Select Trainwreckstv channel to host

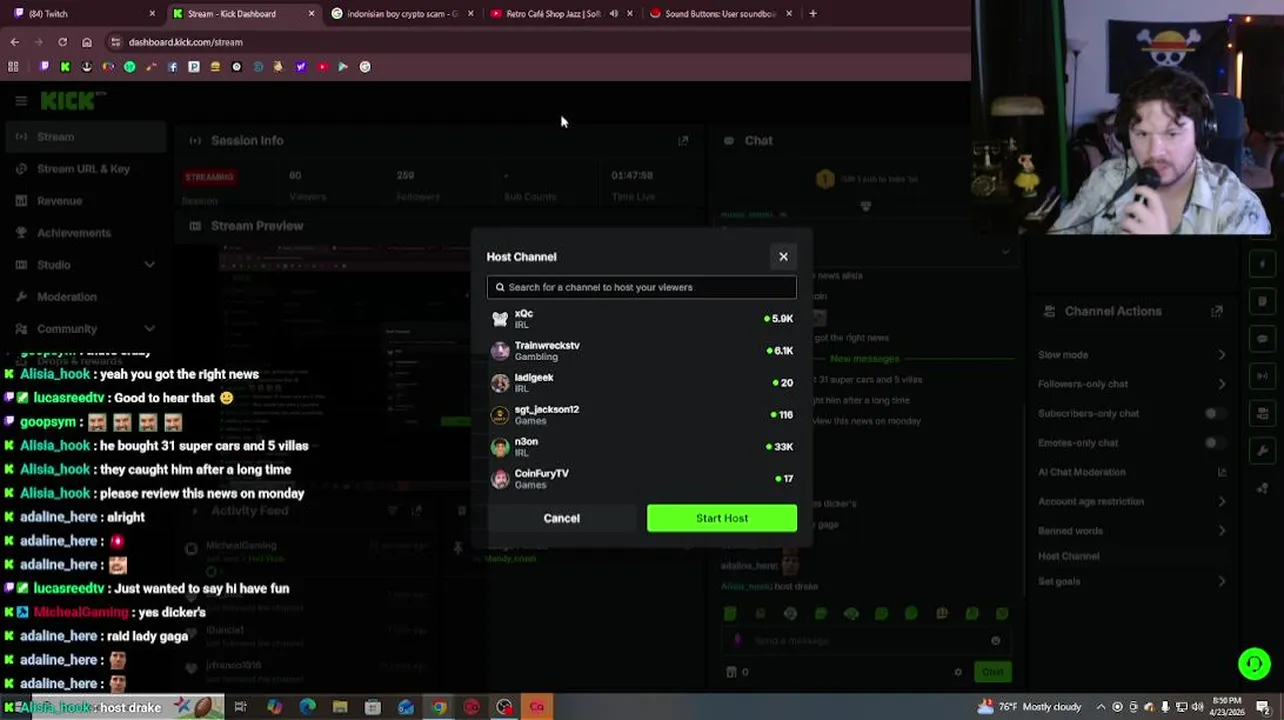click(x=641, y=351)
